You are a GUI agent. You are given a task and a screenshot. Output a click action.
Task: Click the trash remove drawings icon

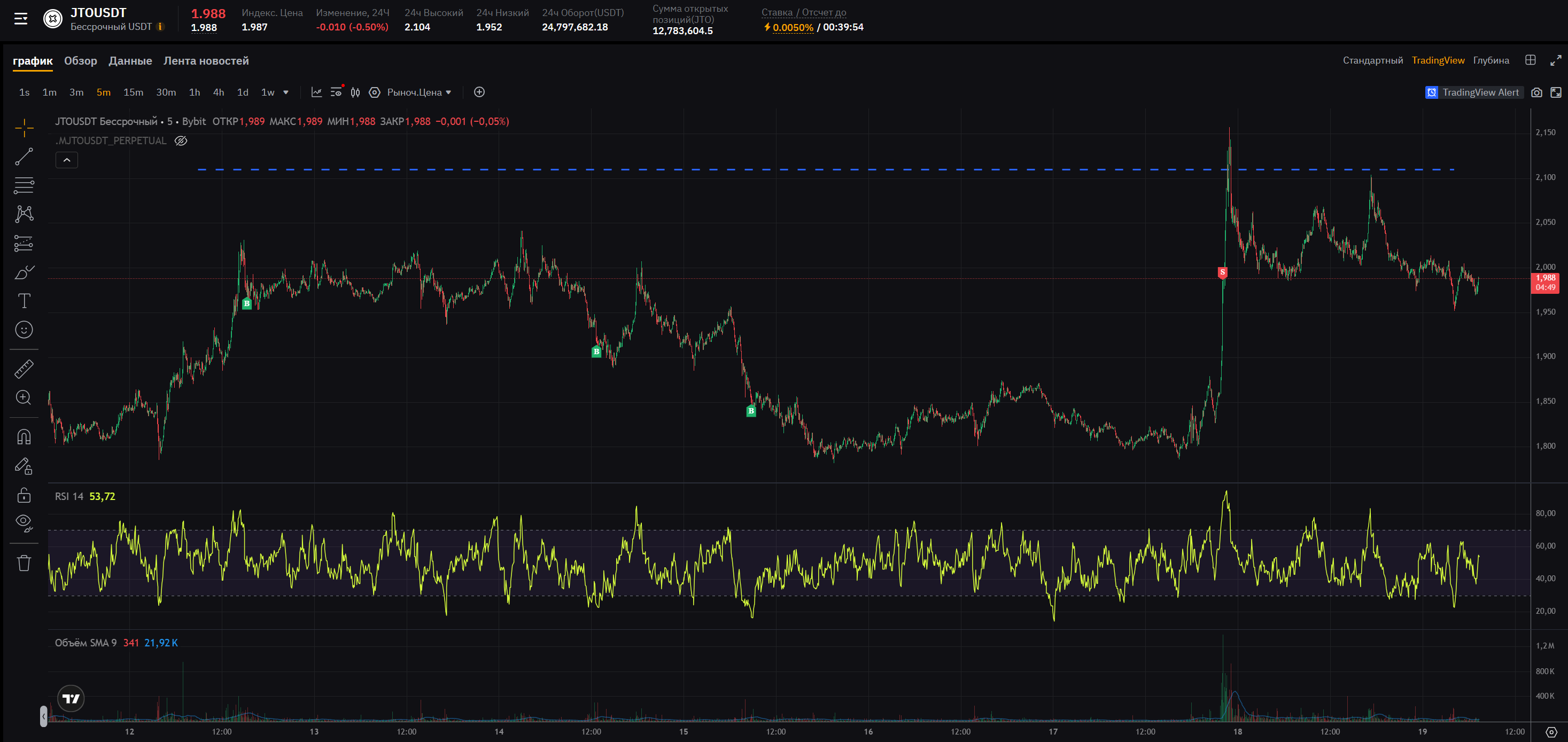click(x=24, y=563)
